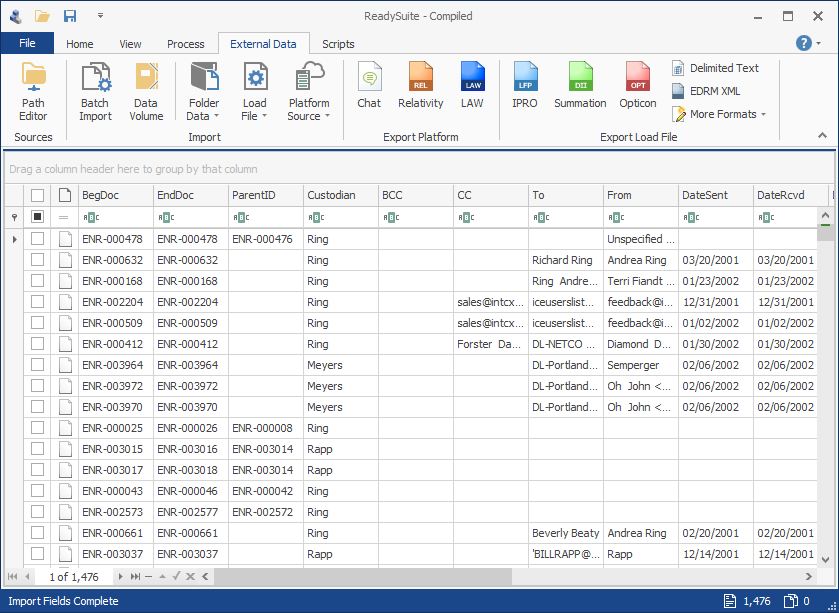Viewport: 839px width, 613px height.
Task: Click the open folder icon in title bar
Action: coord(42,16)
